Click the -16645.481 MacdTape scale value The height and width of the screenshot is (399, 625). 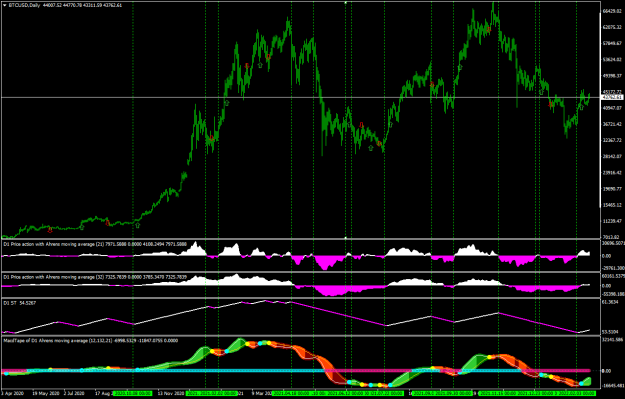click(x=612, y=386)
